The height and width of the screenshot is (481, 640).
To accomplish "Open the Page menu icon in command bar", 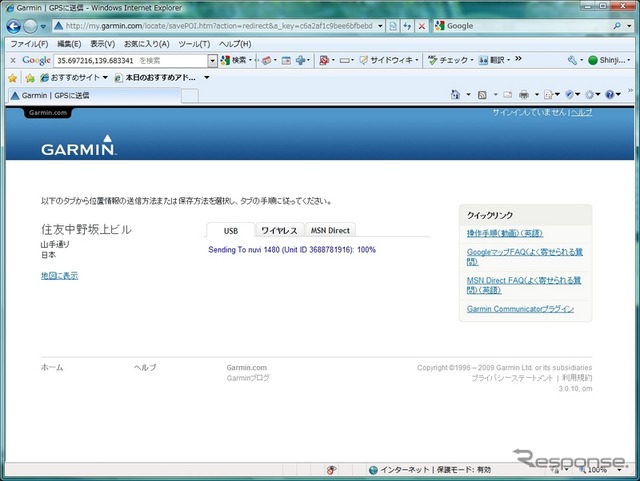I will [549, 95].
